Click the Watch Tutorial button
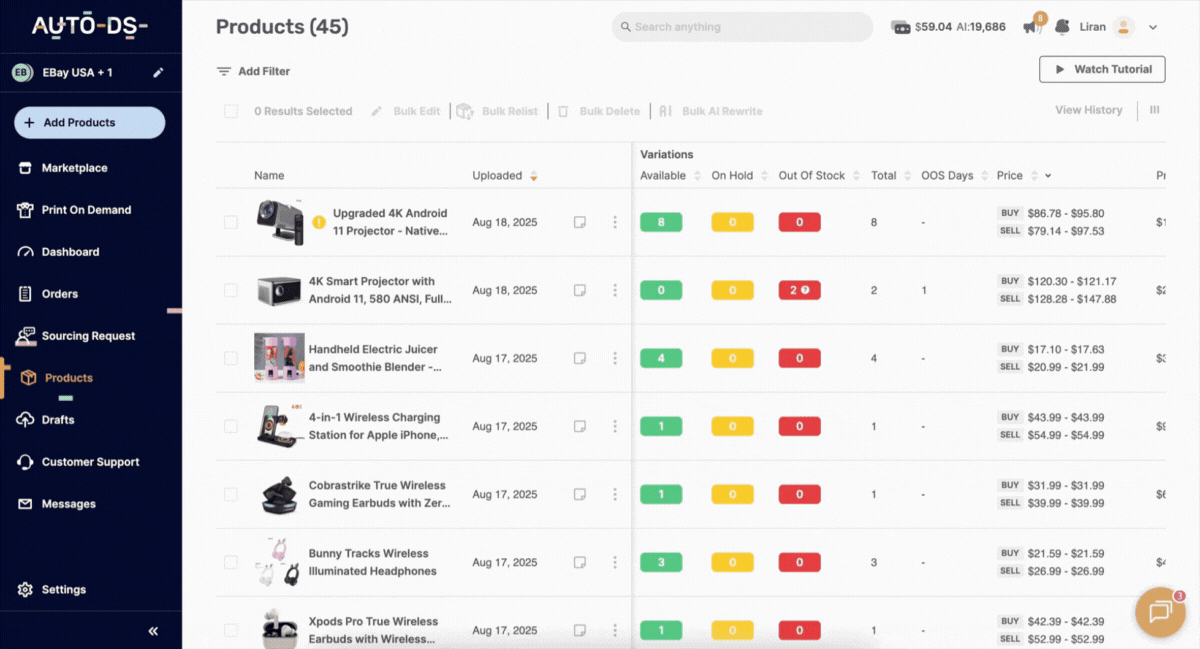1200x649 pixels. 1102,69
